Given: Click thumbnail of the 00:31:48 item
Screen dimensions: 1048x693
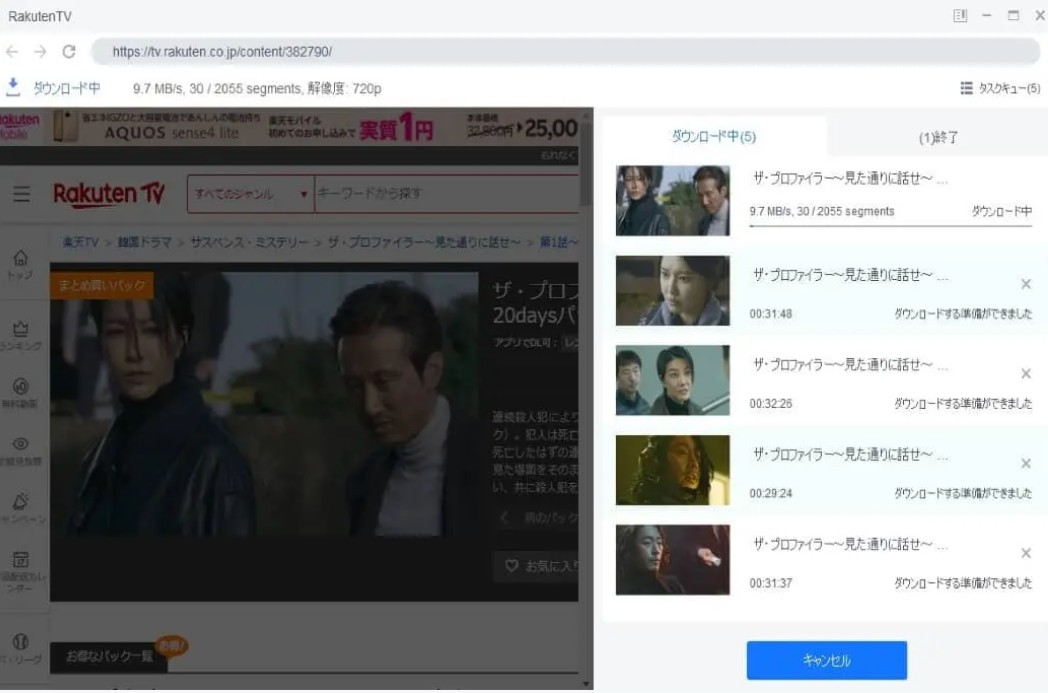Looking at the screenshot, I should coord(672,291).
